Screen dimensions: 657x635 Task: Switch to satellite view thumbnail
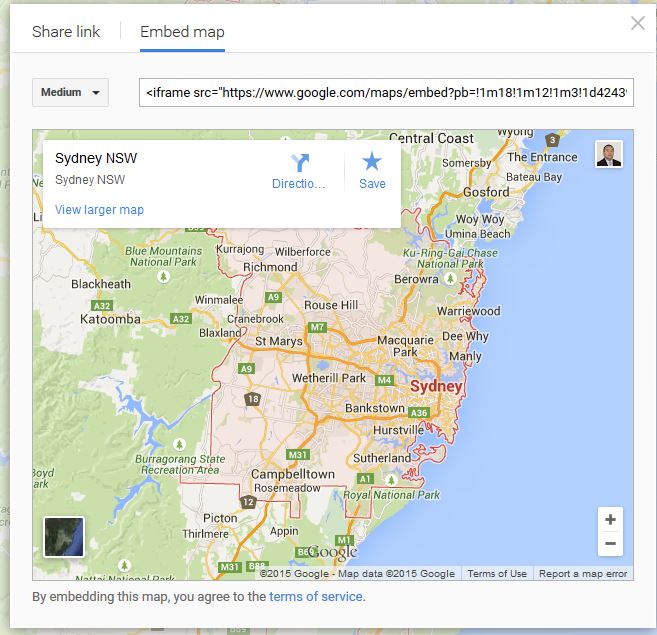(65, 537)
